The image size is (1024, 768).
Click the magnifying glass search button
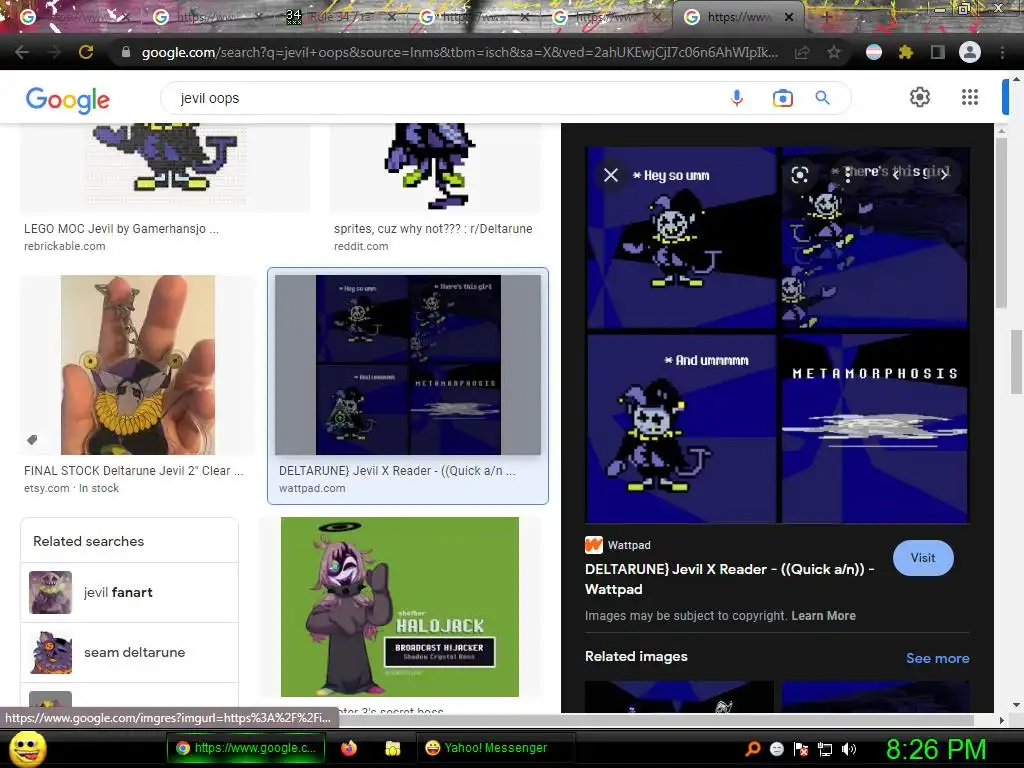(823, 98)
